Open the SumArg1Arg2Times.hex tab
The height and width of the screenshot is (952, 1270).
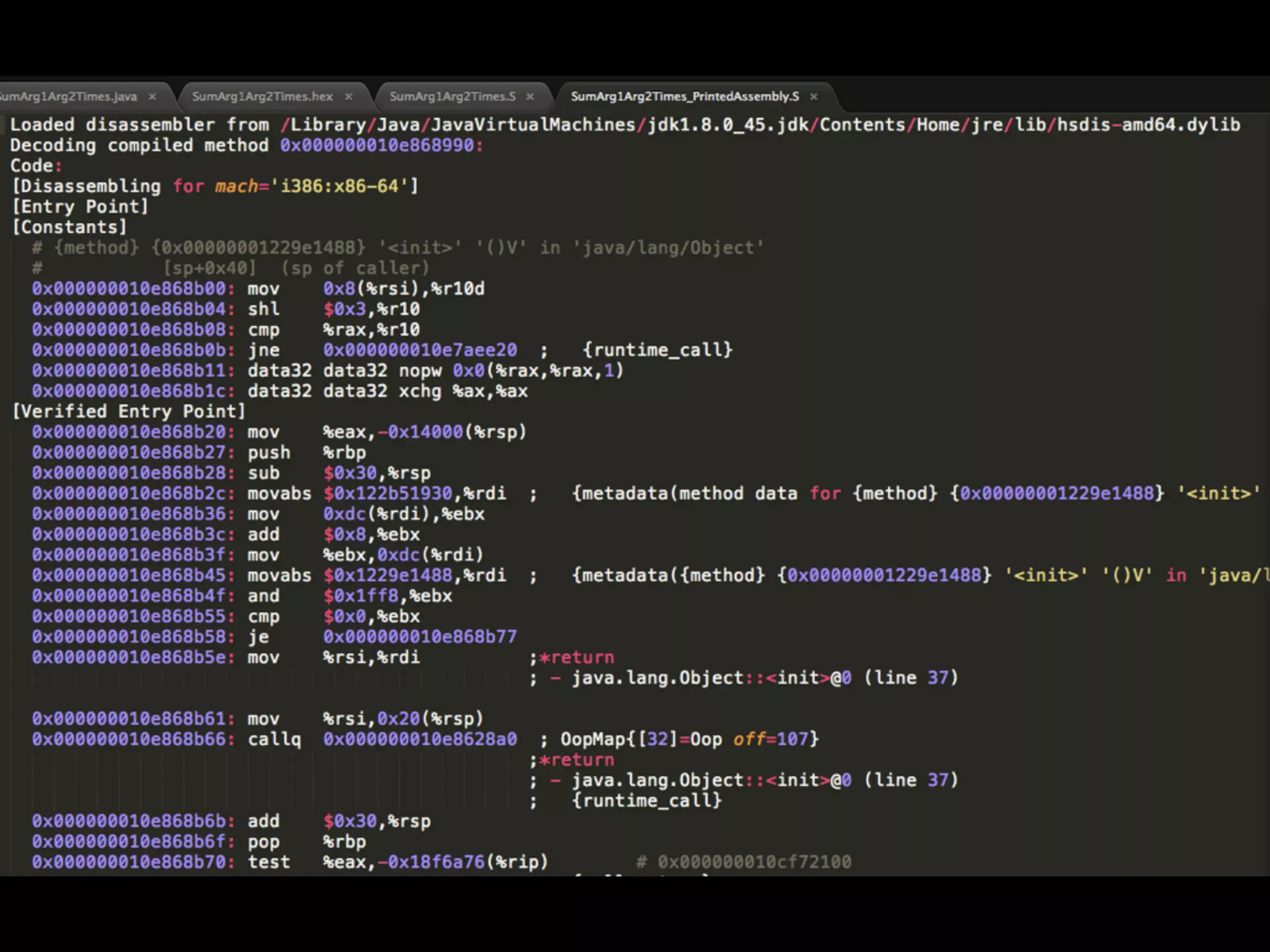[x=262, y=97]
